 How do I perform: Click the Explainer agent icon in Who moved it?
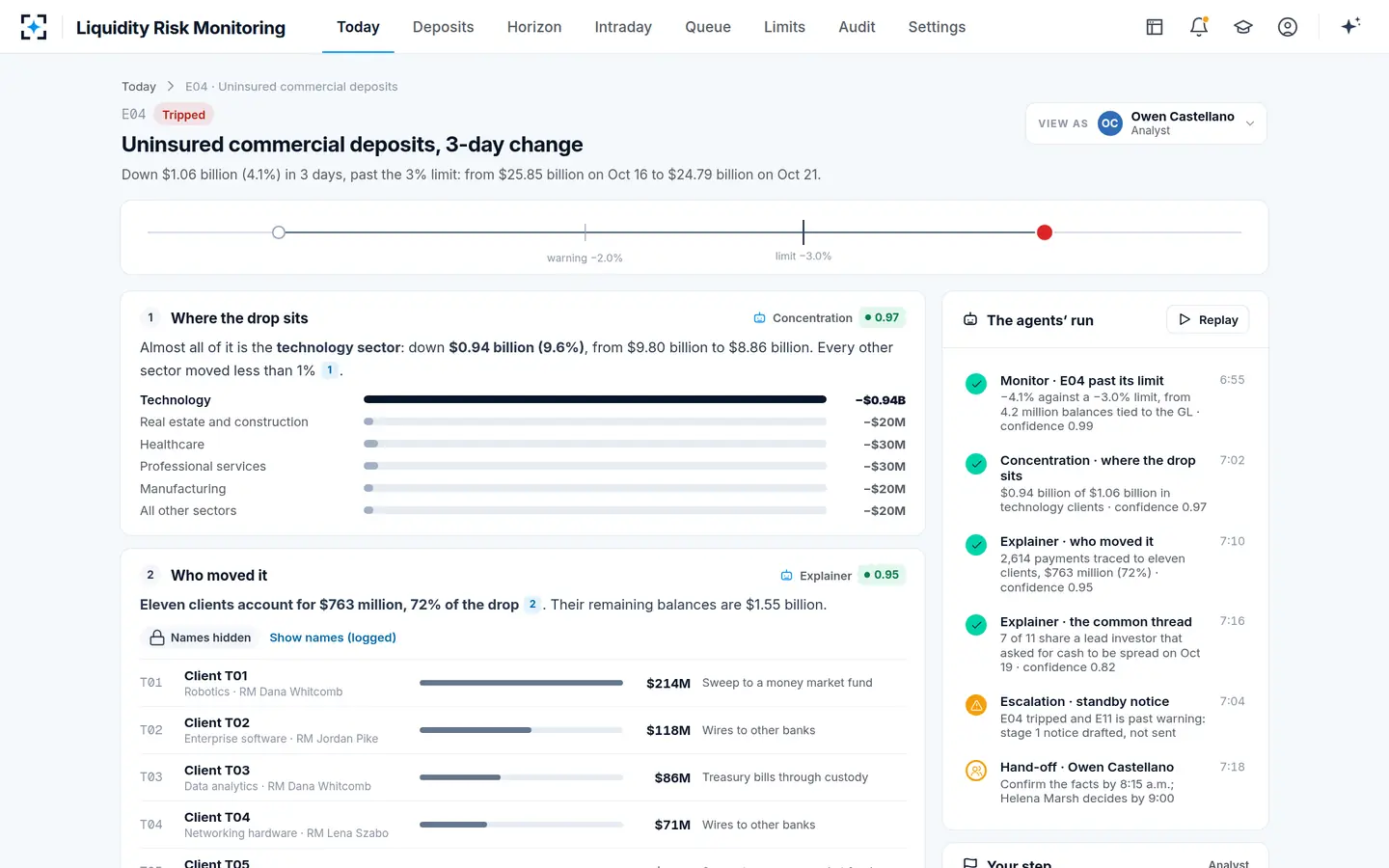click(786, 576)
